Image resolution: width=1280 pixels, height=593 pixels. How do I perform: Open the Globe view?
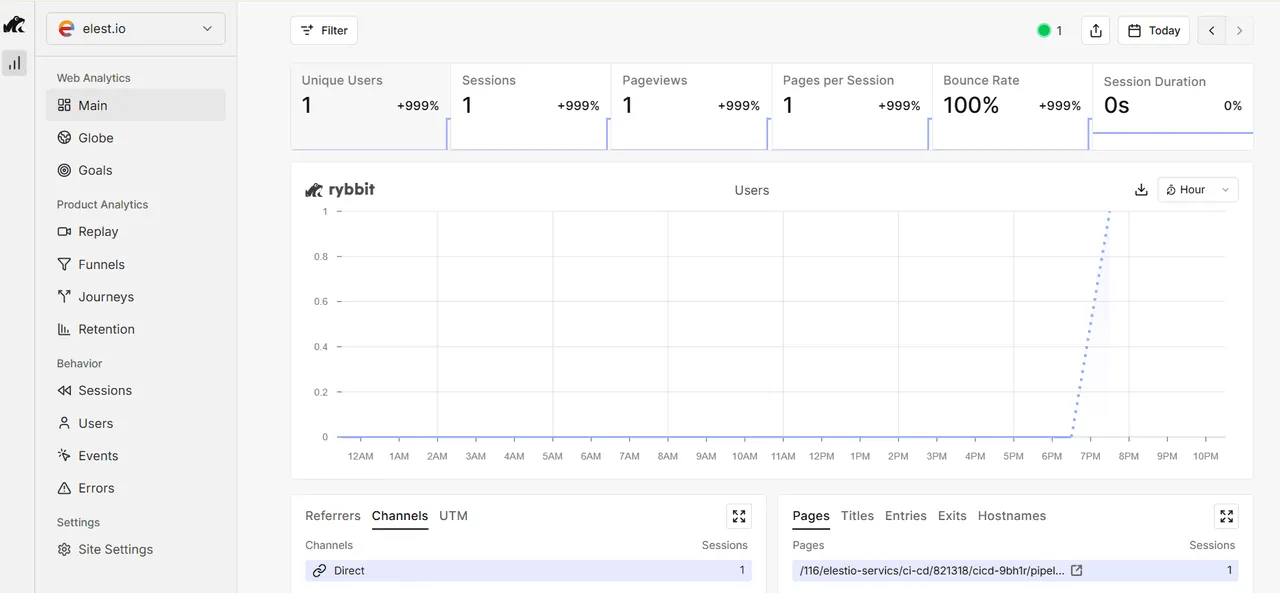coord(135,138)
